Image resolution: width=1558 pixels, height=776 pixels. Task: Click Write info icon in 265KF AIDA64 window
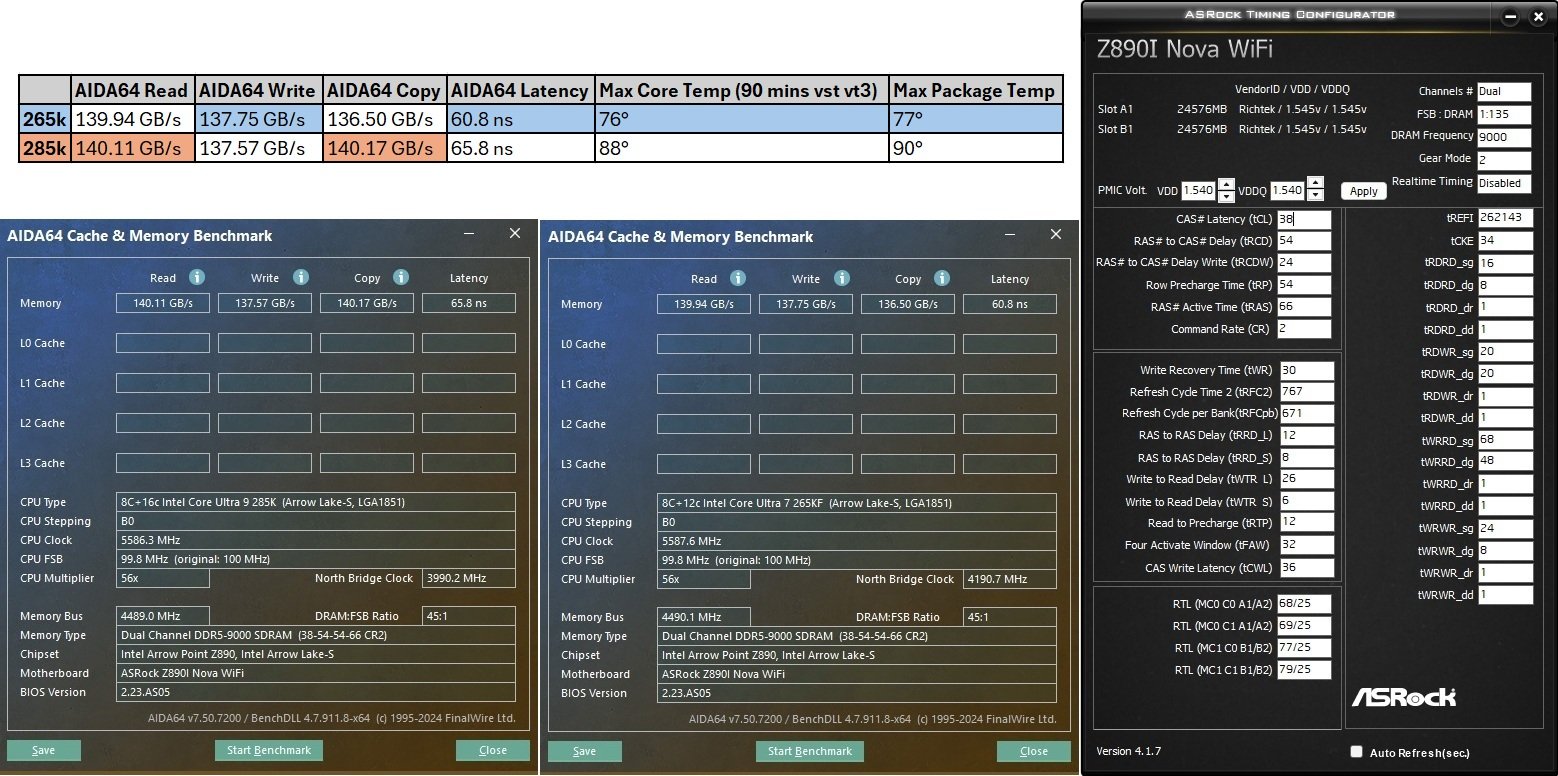click(841, 278)
